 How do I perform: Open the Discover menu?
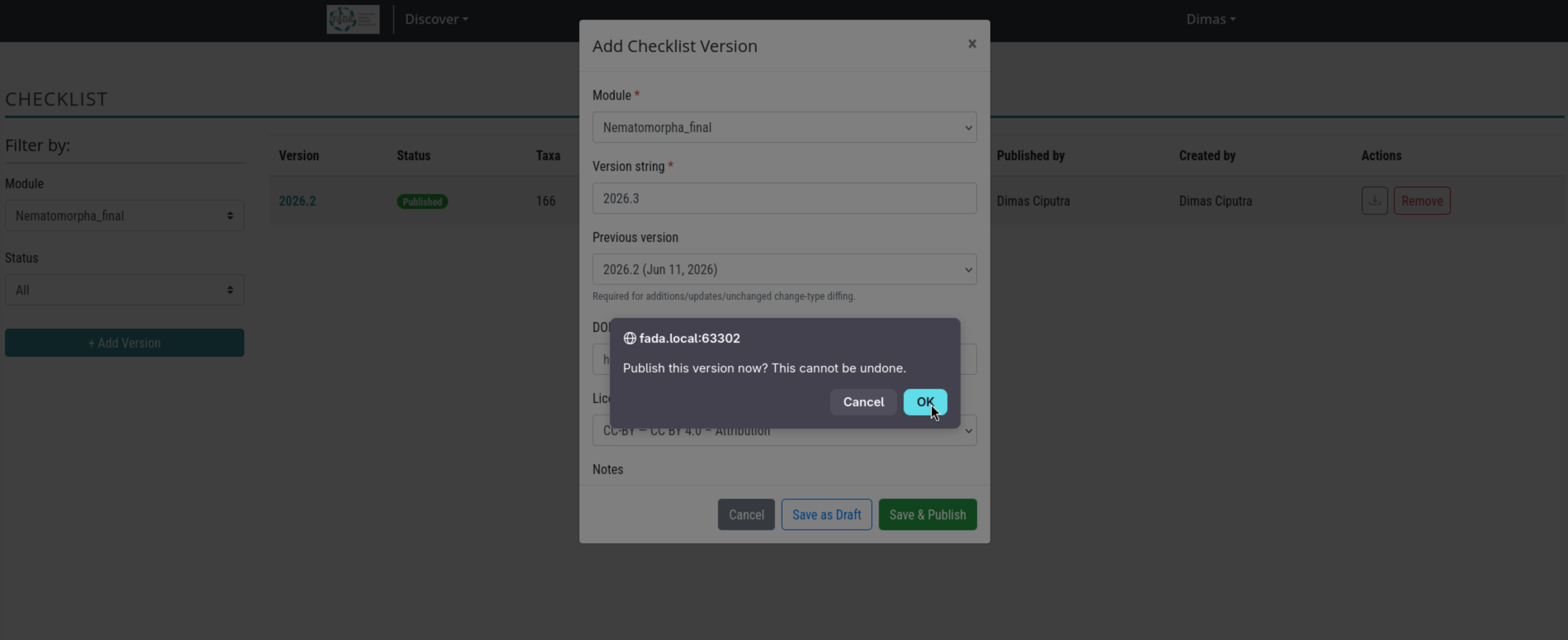[x=437, y=19]
